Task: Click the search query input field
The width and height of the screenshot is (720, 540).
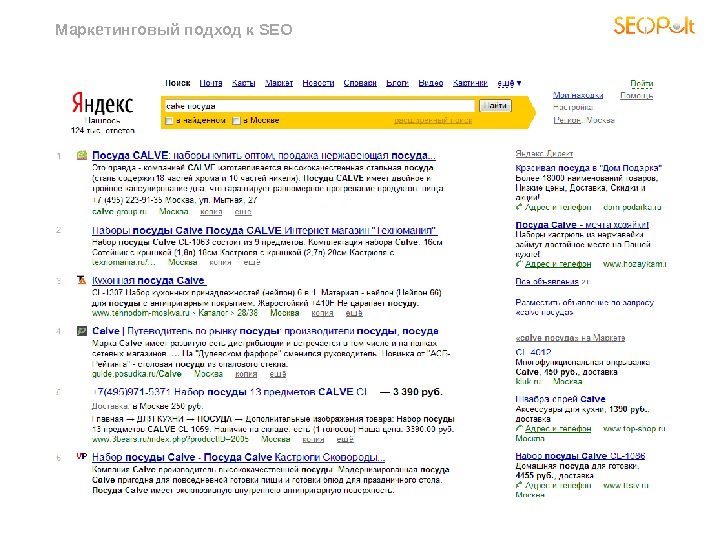Action: click(319, 106)
